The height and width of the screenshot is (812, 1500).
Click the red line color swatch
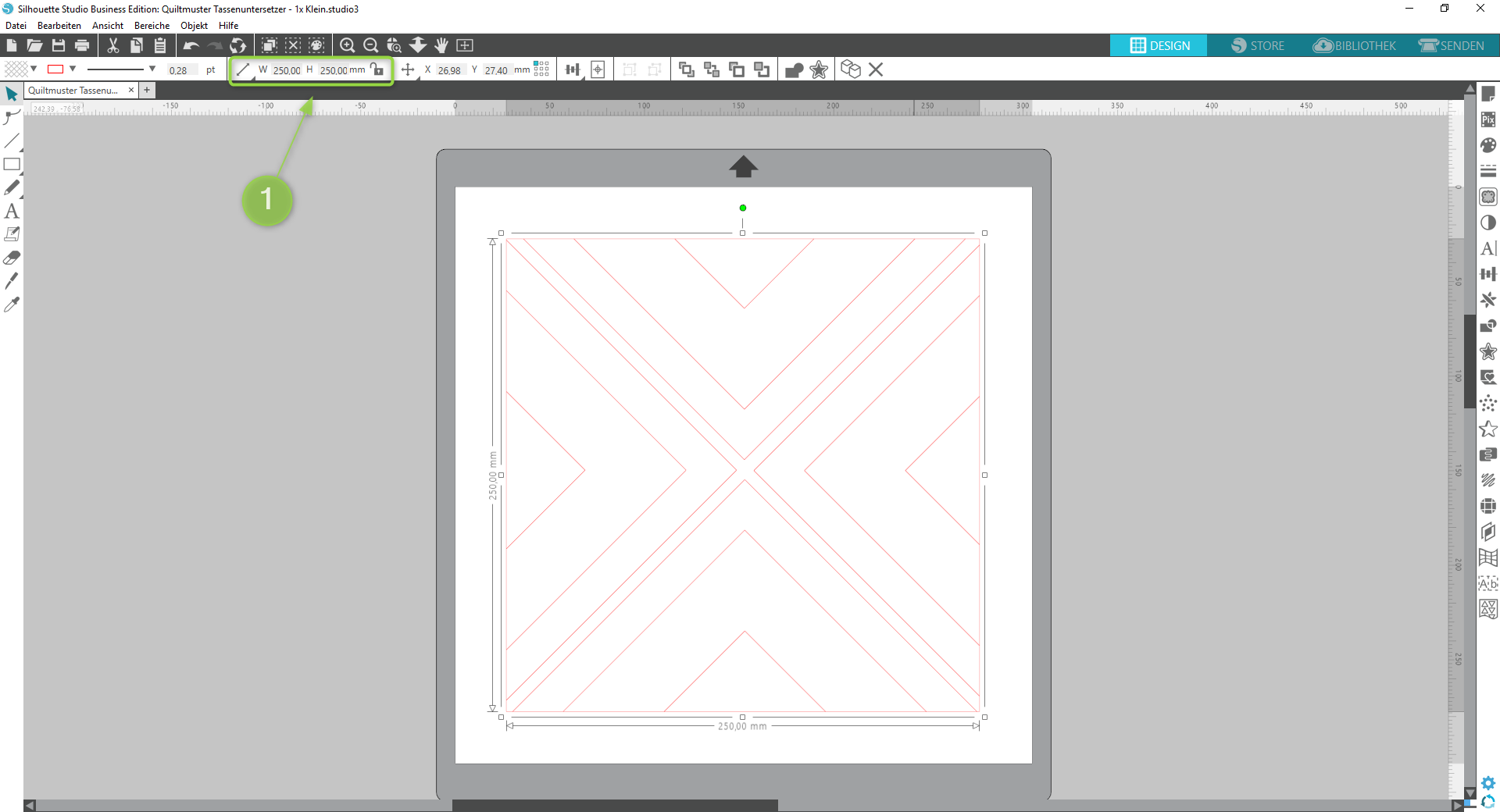coord(55,69)
